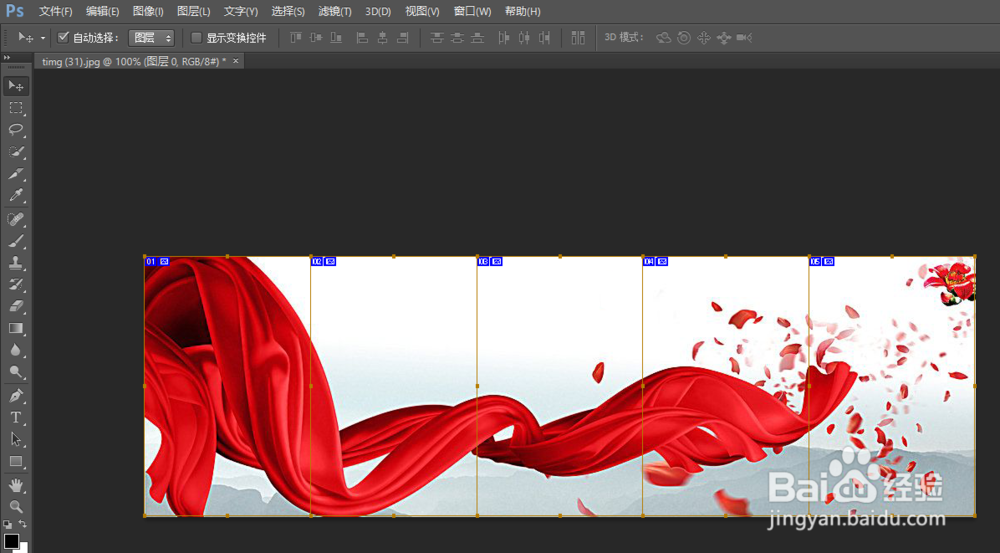Enable the 显示变换控件 checkbox
Viewport: 1000px width, 553px height.
point(196,38)
